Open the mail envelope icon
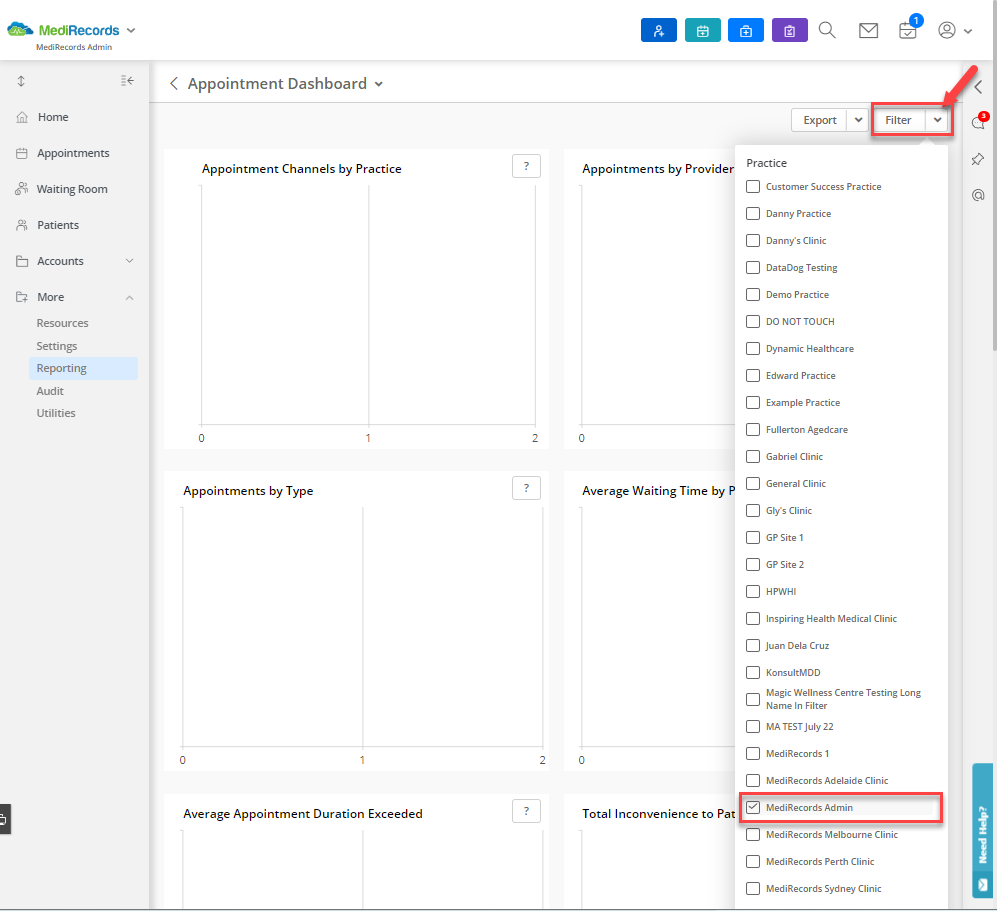997x911 pixels. pyautogui.click(x=868, y=30)
